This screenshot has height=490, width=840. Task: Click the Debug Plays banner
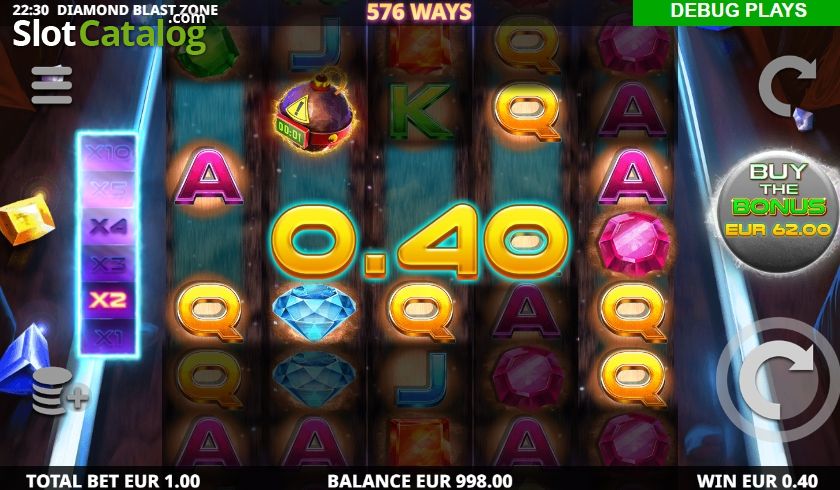click(737, 12)
